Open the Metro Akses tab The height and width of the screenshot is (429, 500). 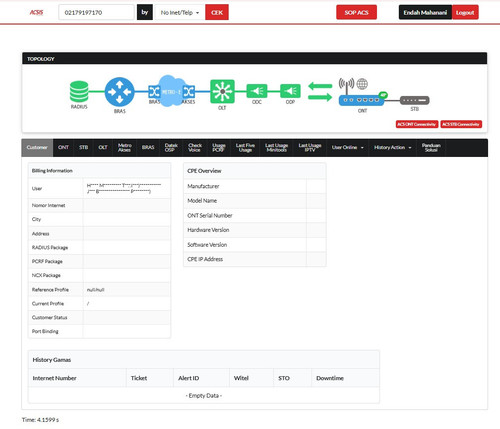124,147
